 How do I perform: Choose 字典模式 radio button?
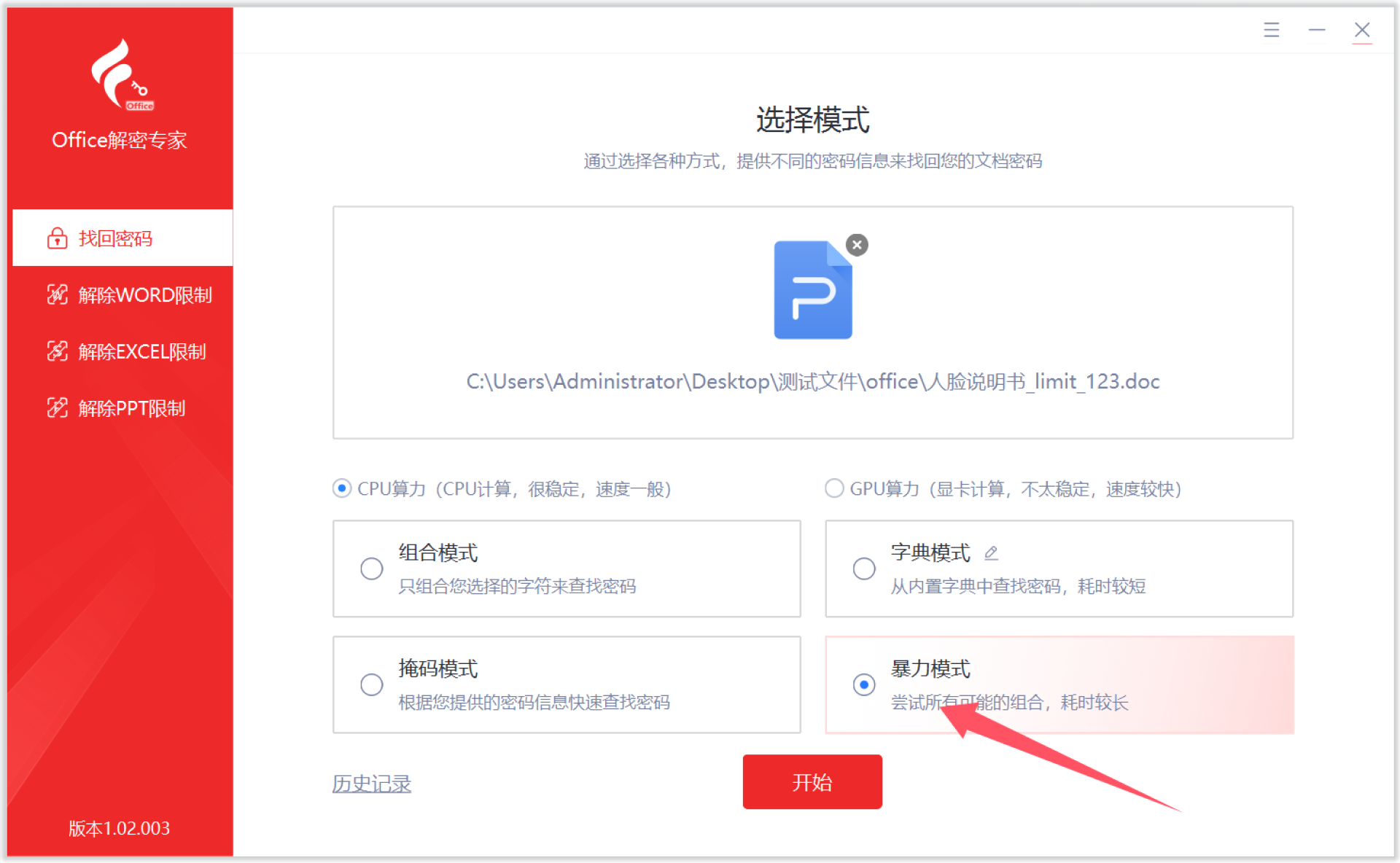pos(864,569)
